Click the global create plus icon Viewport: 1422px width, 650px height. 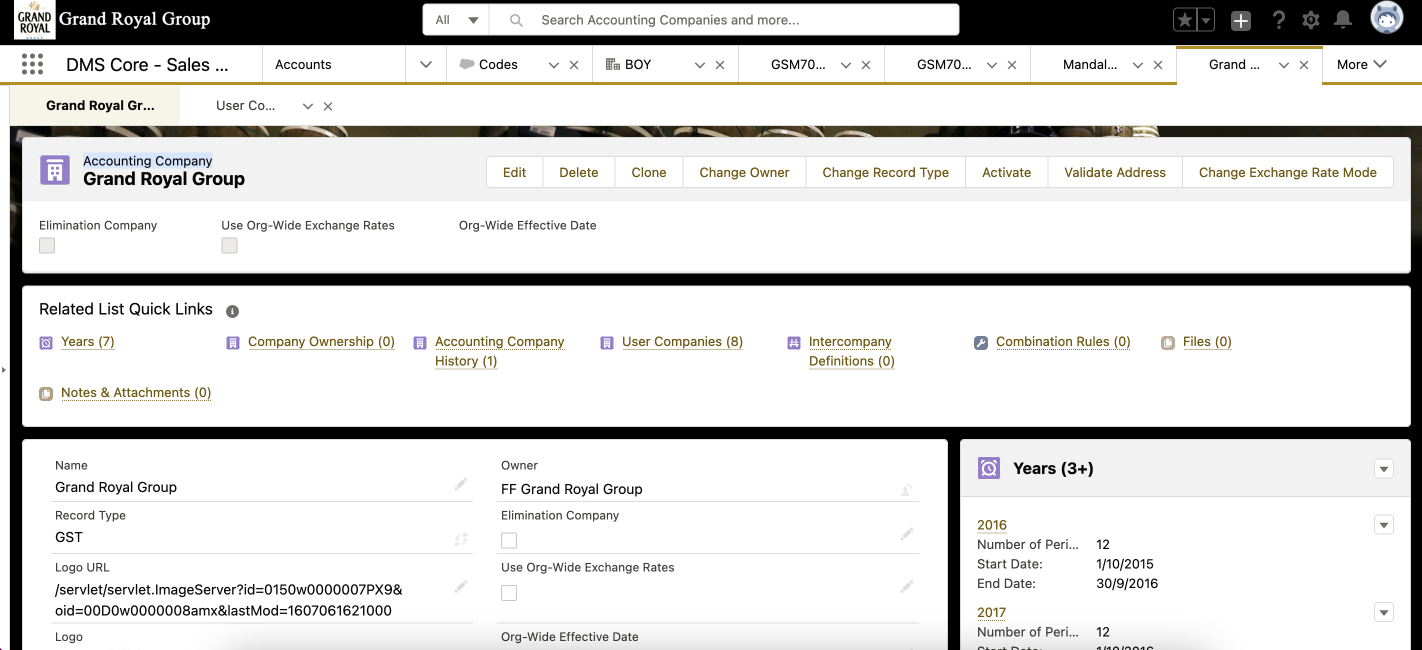1241,20
